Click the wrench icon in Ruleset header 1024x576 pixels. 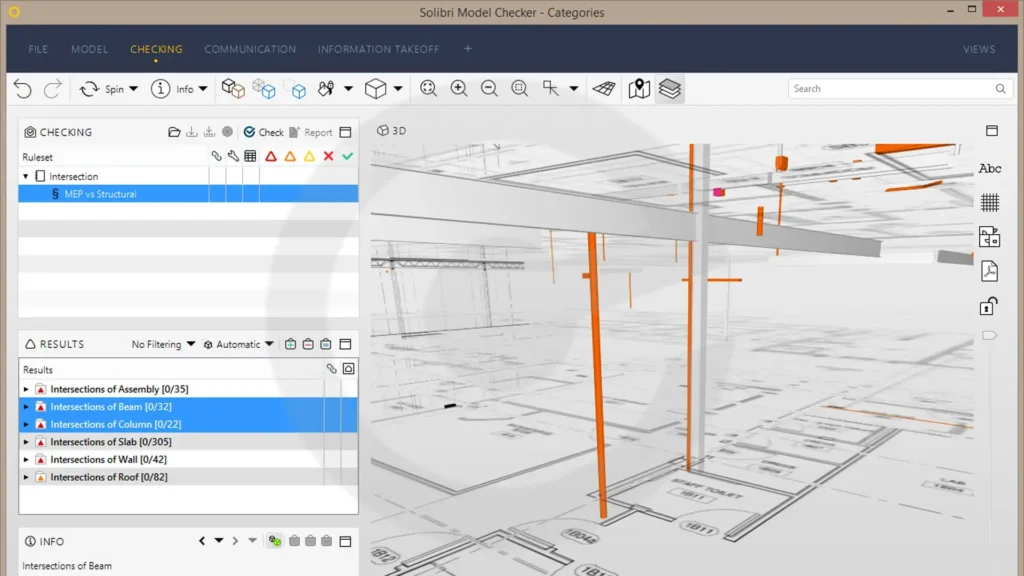coord(233,156)
